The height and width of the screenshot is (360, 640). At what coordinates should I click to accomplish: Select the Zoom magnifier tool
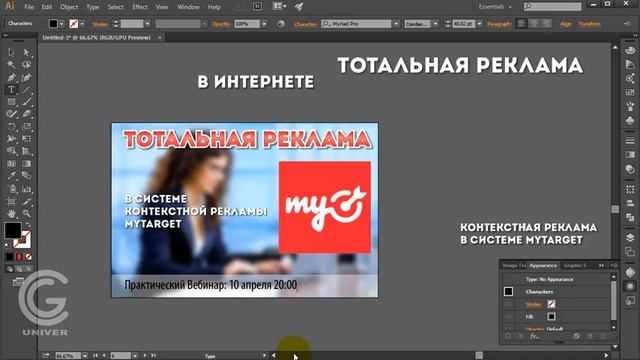27,213
